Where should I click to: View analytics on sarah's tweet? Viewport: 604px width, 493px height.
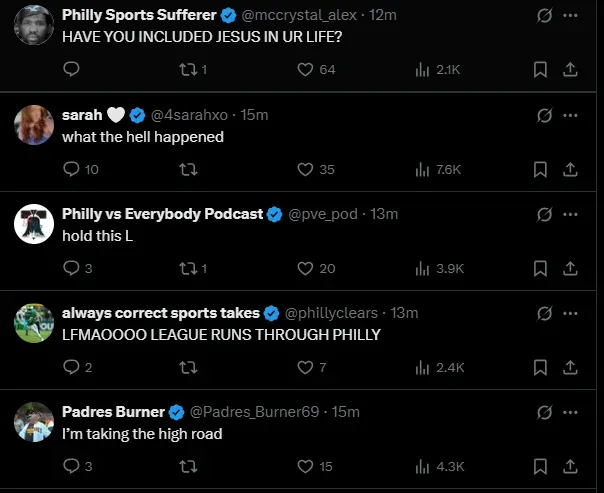tap(422, 169)
